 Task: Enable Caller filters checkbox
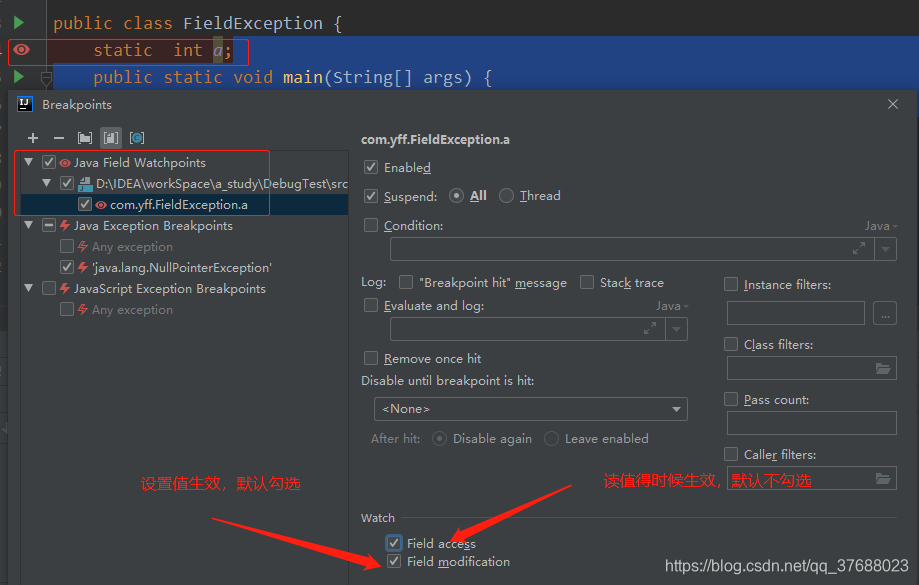tap(731, 454)
